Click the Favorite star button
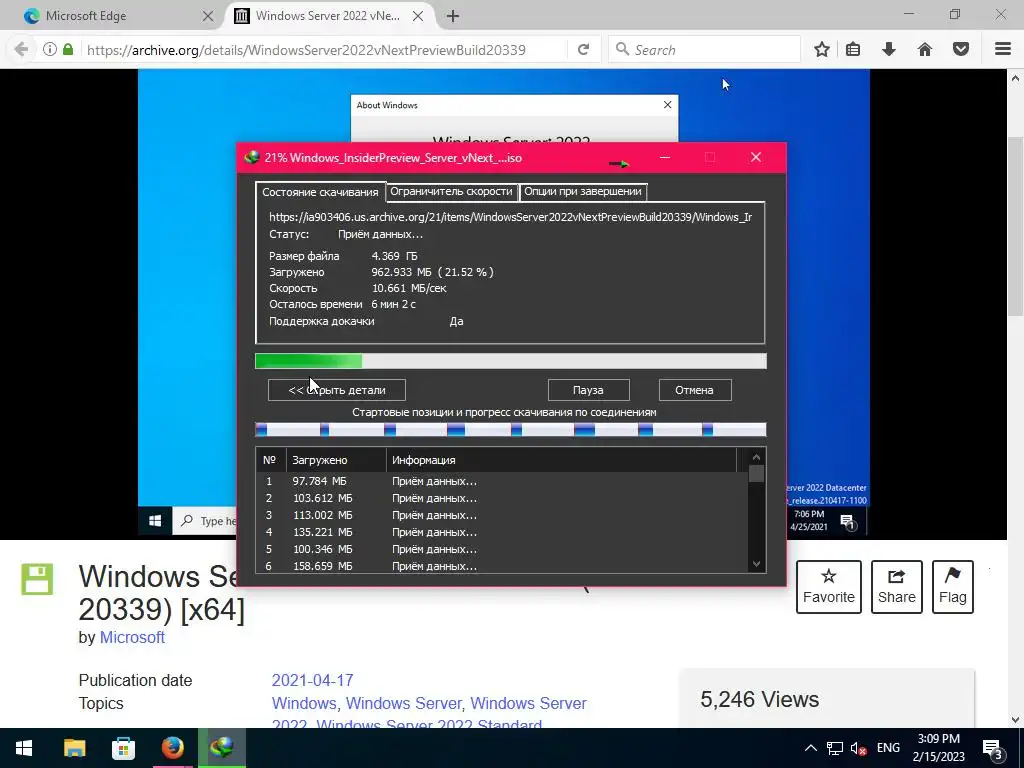Image resolution: width=1024 pixels, height=768 pixels. pyautogui.click(x=829, y=586)
